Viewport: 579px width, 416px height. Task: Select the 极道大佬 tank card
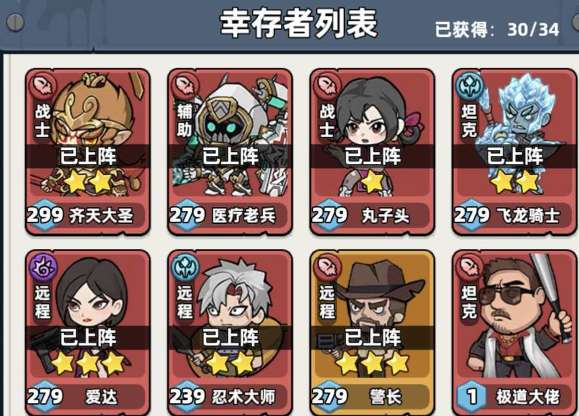pyautogui.click(x=515, y=333)
